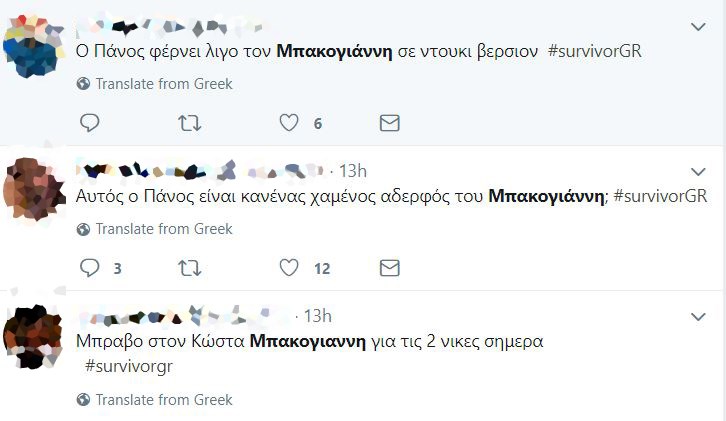Image resolution: width=726 pixels, height=421 pixels.
Task: Translate the first tweet from Greek
Action: click(x=163, y=84)
